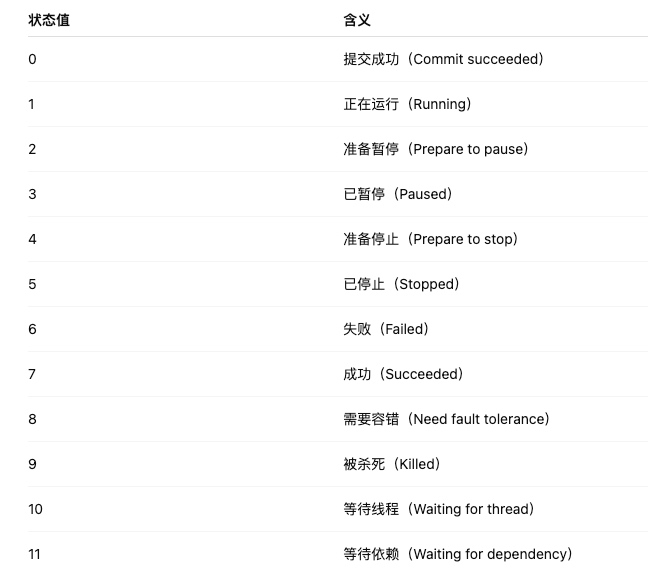Select the 被杀死 (Killed) cell
This screenshot has height=587, width=648.
click(x=391, y=464)
